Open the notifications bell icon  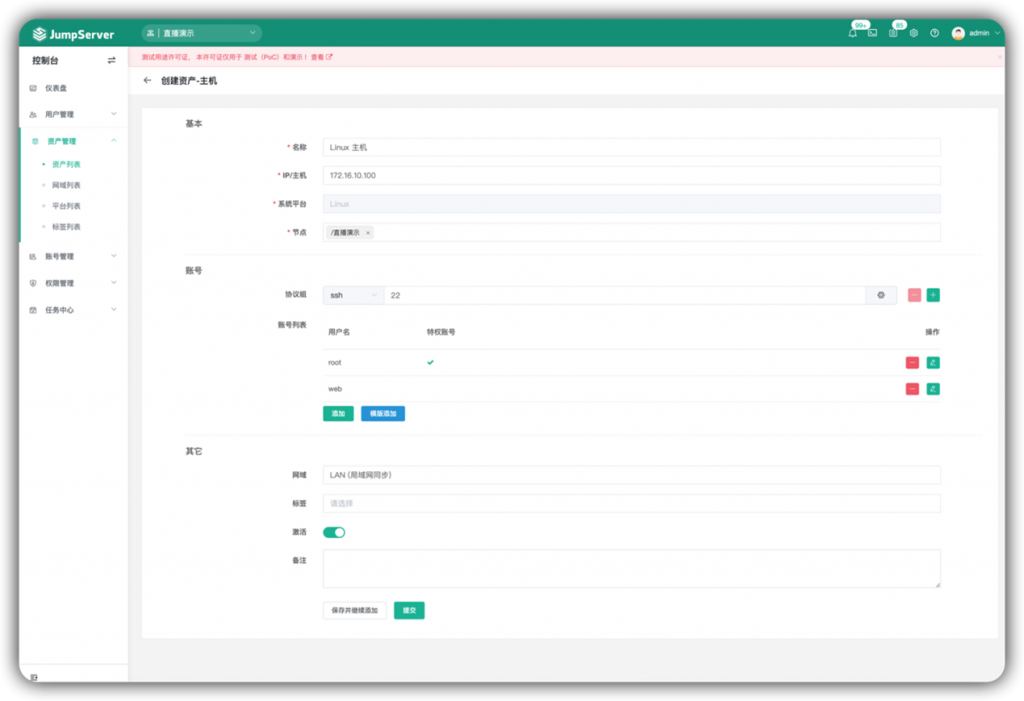(x=852, y=33)
